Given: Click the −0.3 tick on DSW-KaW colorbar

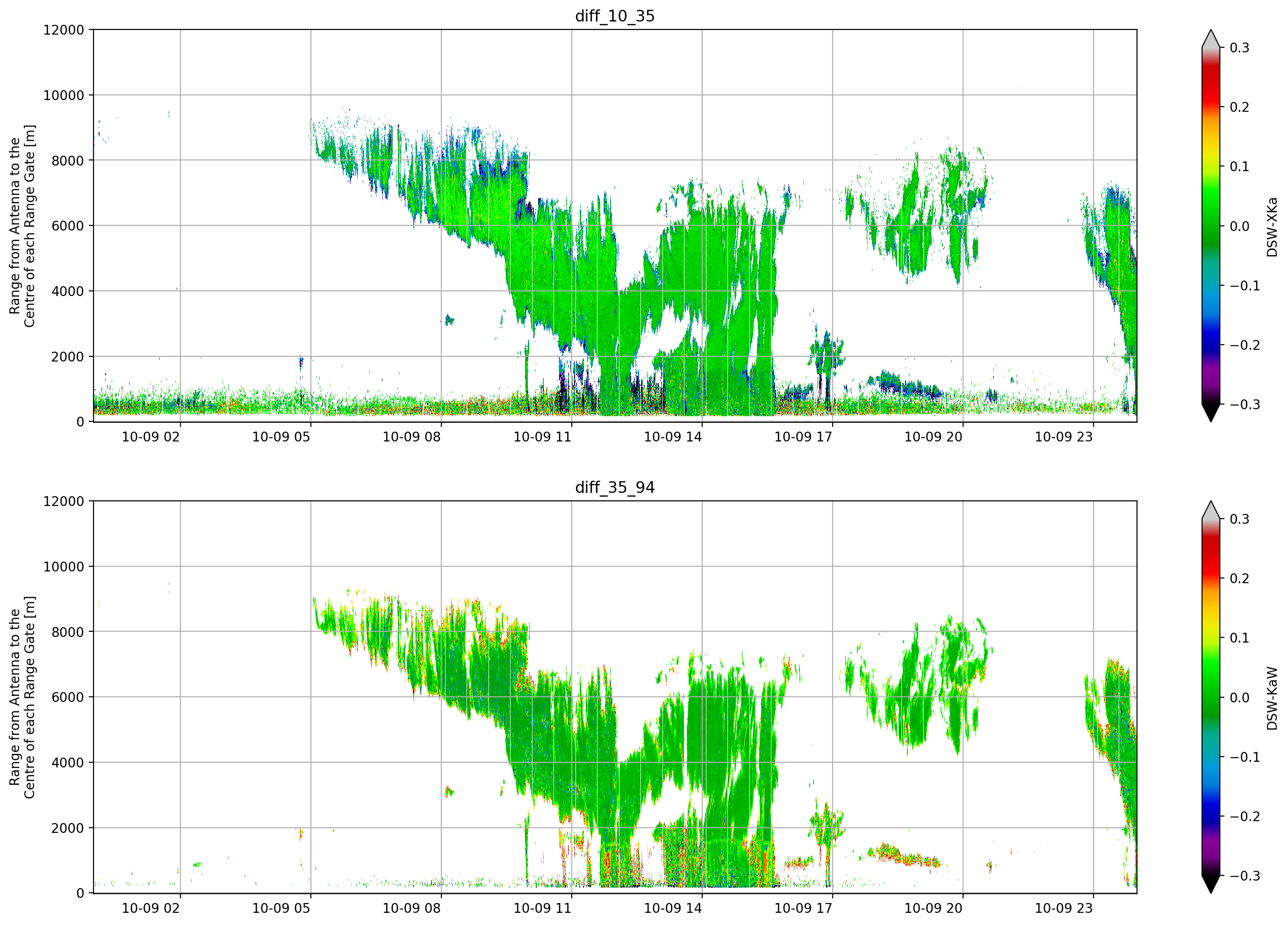Looking at the screenshot, I should [1245, 875].
